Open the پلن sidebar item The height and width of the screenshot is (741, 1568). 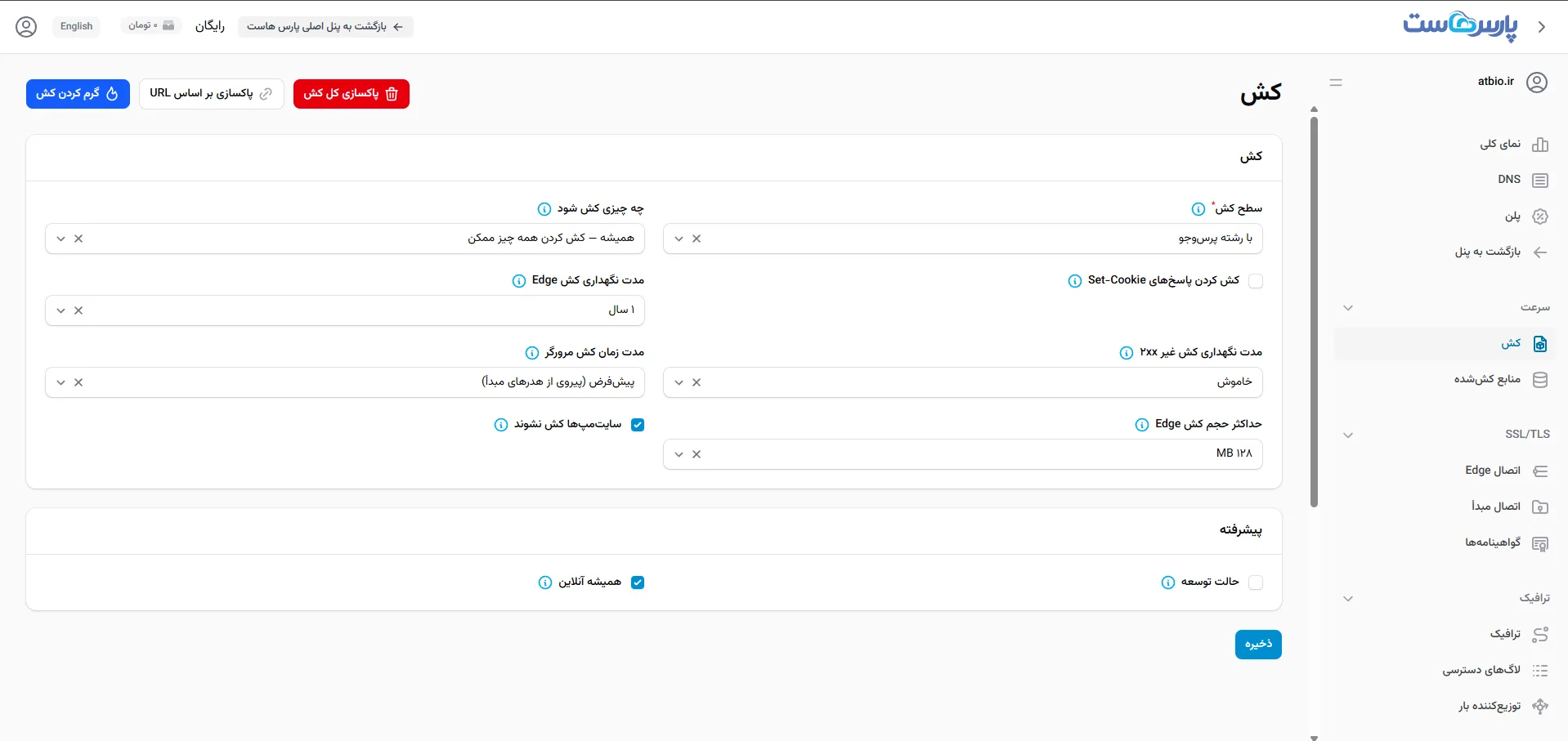[1445, 216]
